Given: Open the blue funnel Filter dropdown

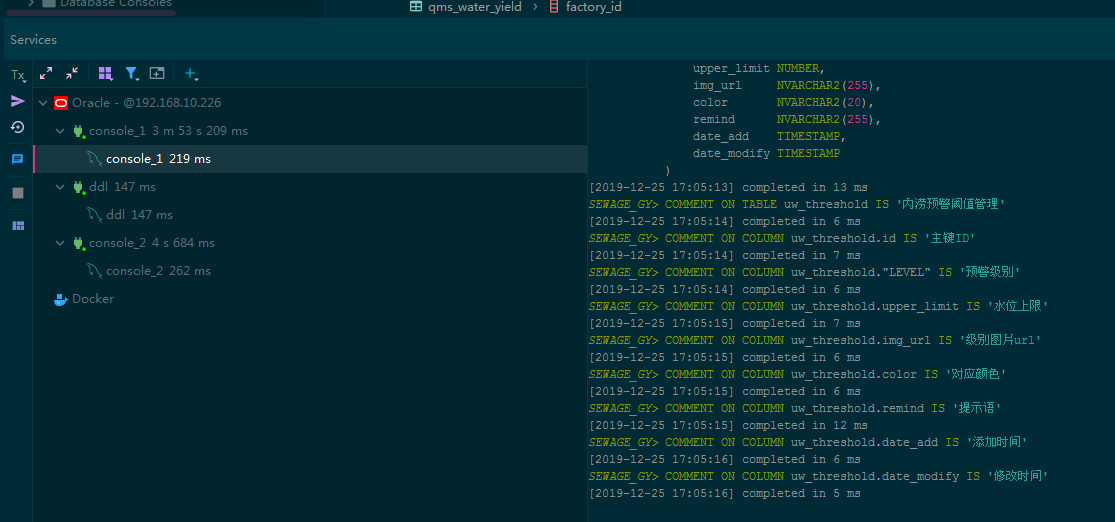Looking at the screenshot, I should coord(132,73).
